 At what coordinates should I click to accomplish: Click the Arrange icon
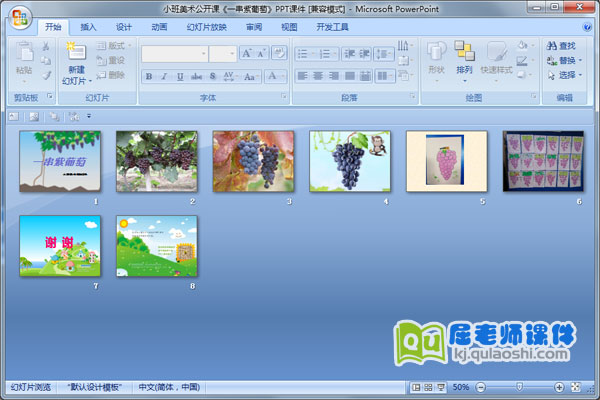(464, 51)
